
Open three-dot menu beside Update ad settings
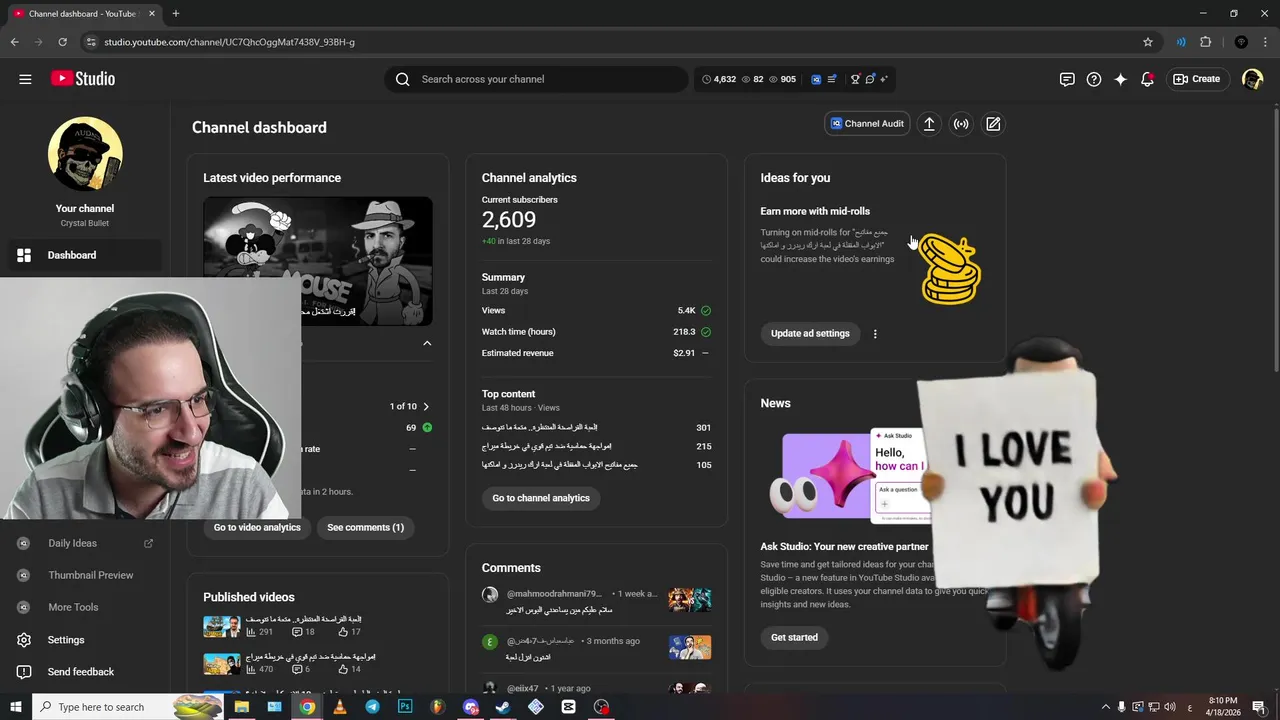click(875, 334)
